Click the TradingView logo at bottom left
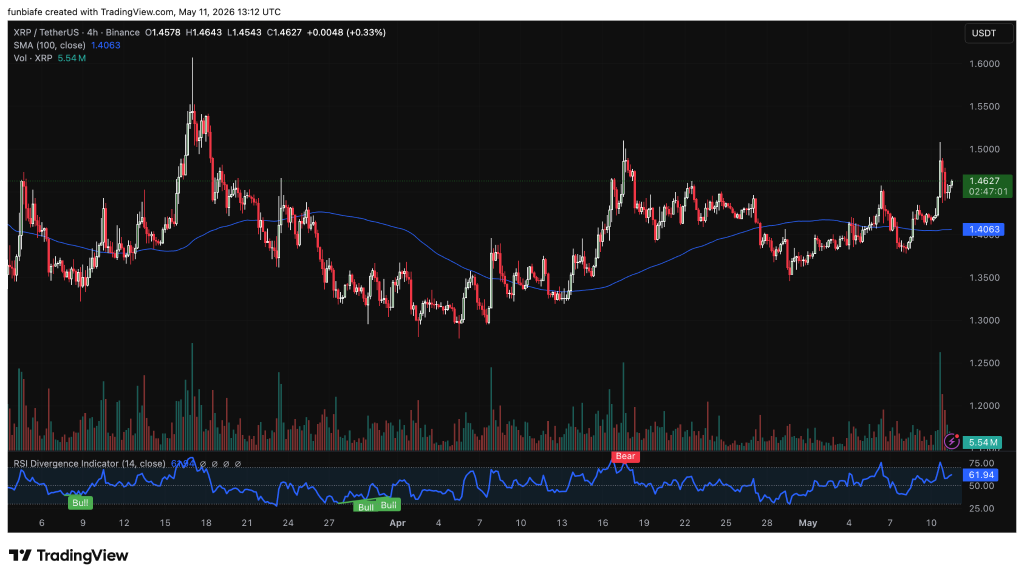 (69, 556)
